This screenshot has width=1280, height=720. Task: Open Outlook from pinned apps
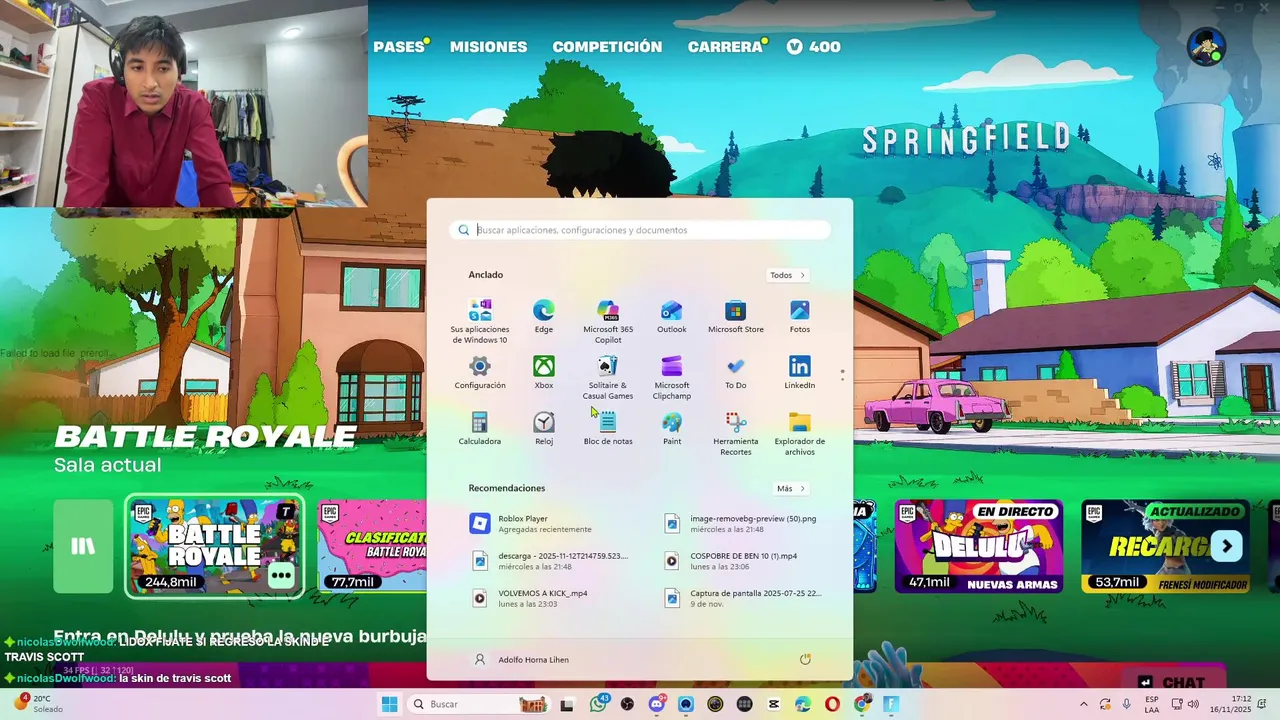671,316
